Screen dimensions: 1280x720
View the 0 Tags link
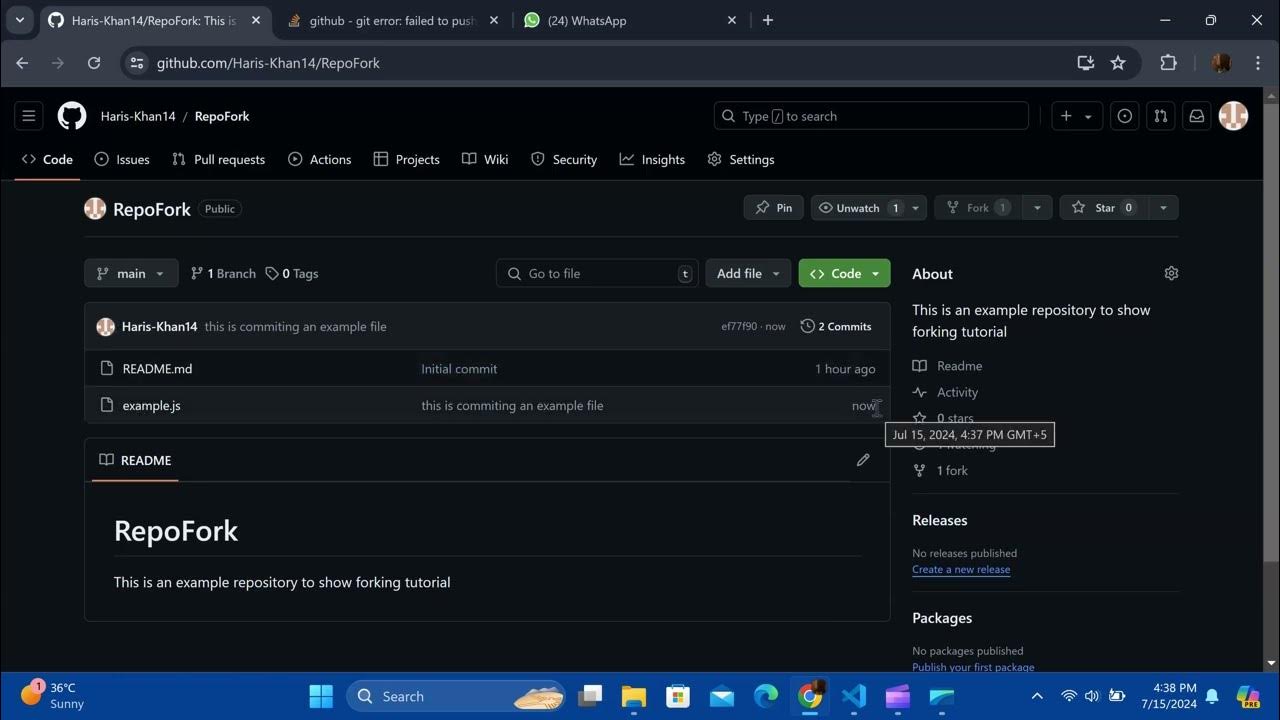(x=292, y=273)
